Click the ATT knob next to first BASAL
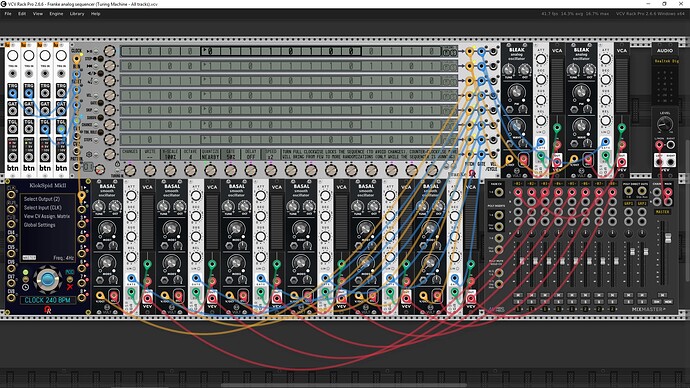 131,196
